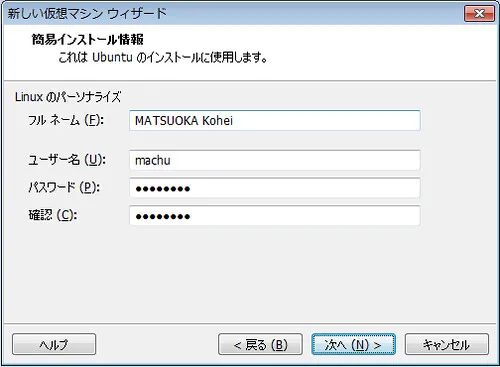The image size is (500, 367).
Task: Click the フル ネーム input field
Action: (x=275, y=120)
